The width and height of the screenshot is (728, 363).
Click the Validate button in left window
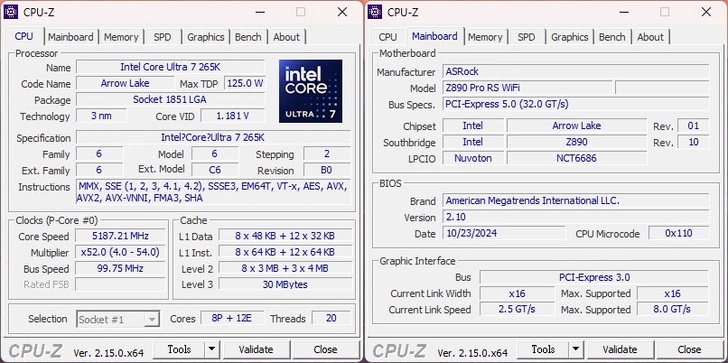point(256,349)
